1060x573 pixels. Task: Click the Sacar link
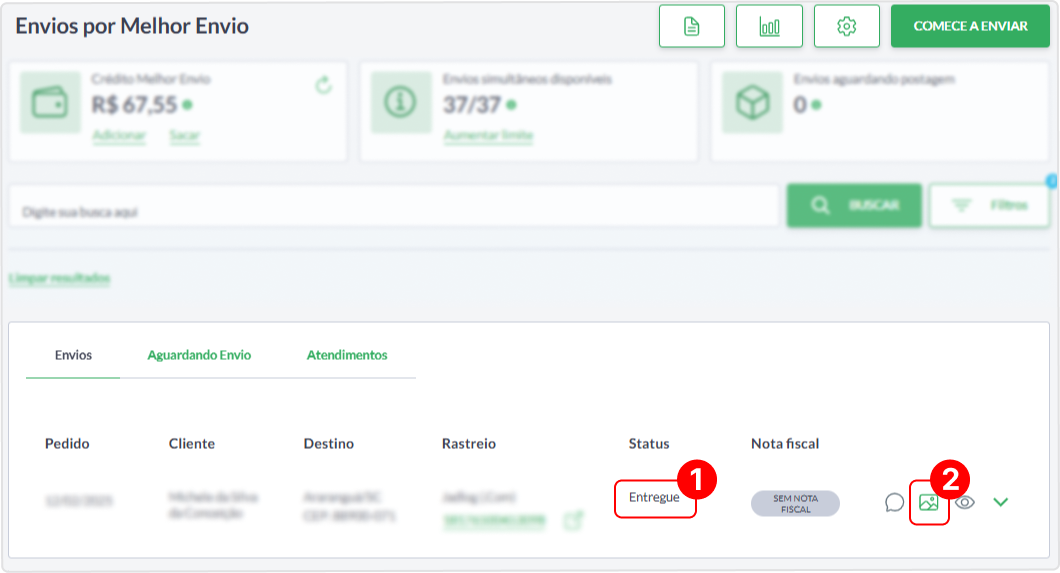(x=185, y=135)
